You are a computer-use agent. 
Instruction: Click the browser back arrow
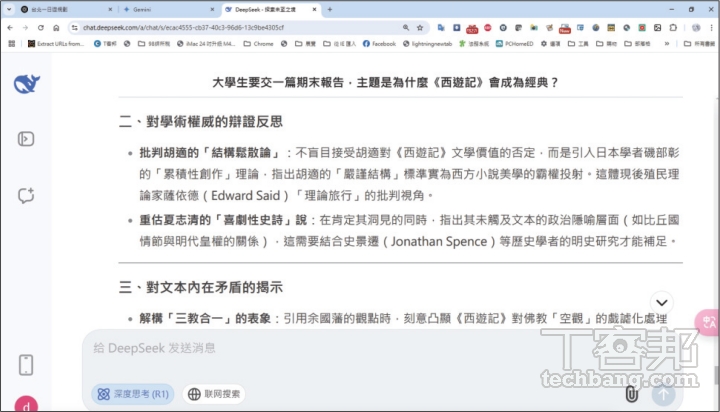click(9, 27)
